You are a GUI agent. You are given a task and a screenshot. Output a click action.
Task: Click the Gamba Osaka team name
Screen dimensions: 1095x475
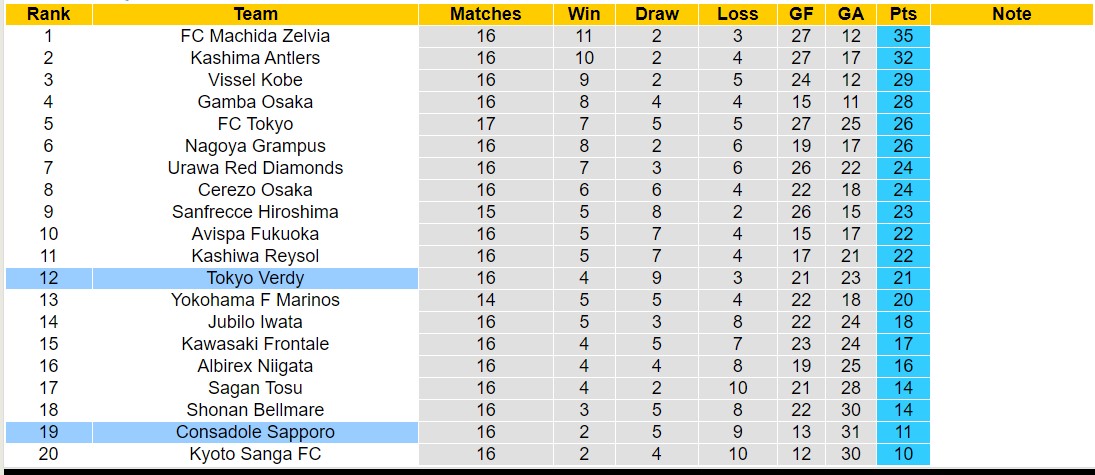[x=255, y=102]
